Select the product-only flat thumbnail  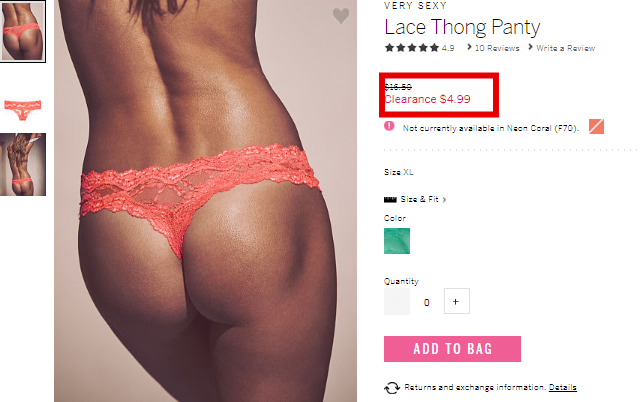pyautogui.click(x=23, y=108)
